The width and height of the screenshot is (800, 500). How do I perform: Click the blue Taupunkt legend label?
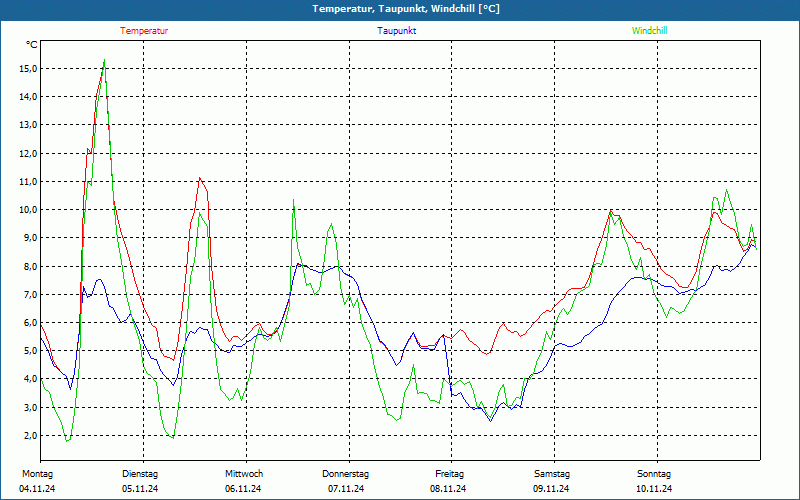tap(396, 31)
